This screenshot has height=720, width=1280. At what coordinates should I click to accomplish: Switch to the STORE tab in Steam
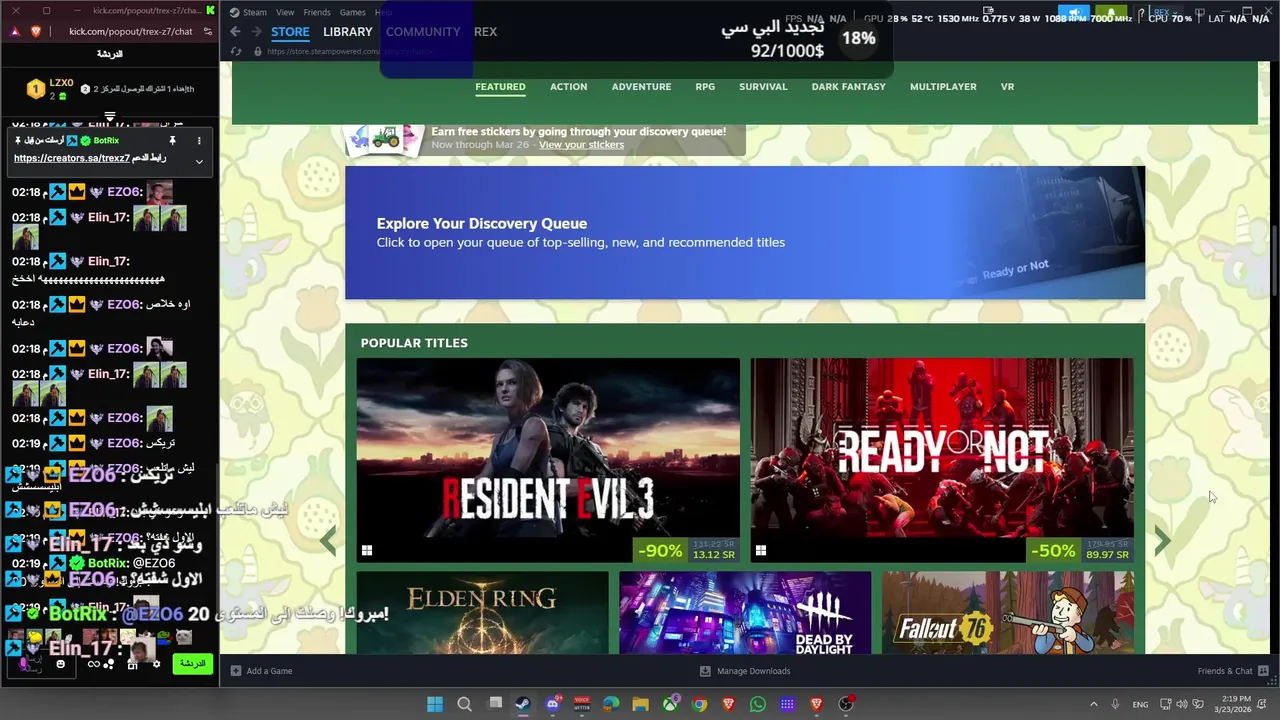pyautogui.click(x=290, y=32)
